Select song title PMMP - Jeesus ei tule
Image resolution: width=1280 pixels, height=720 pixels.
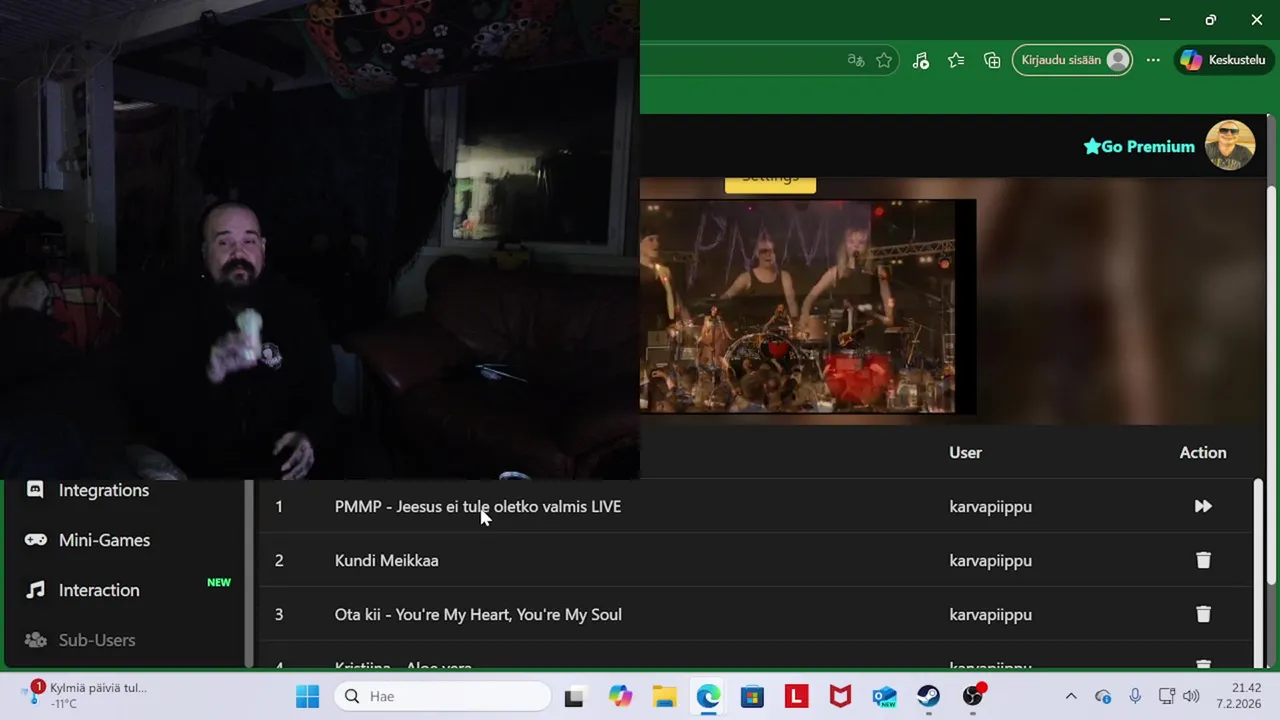point(478,507)
